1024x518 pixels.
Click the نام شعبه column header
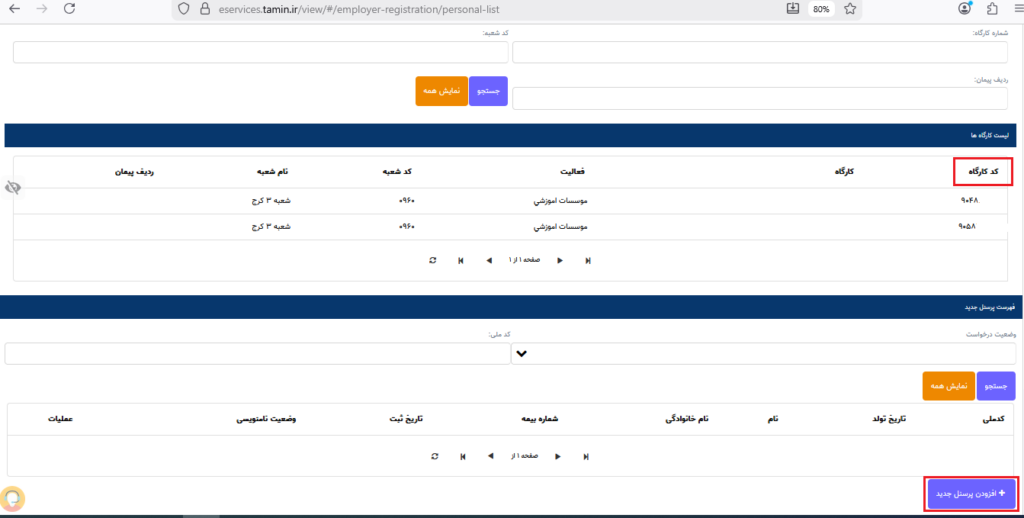point(272,172)
